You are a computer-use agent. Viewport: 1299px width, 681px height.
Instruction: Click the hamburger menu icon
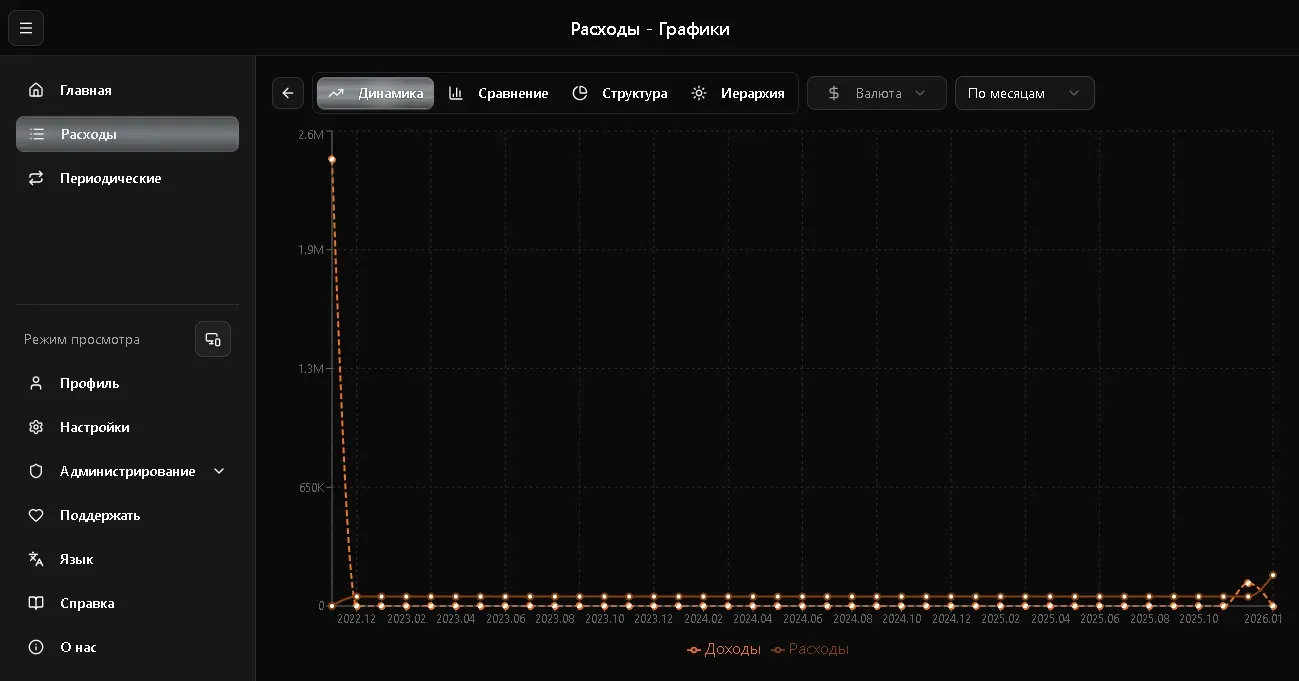pyautogui.click(x=26, y=28)
